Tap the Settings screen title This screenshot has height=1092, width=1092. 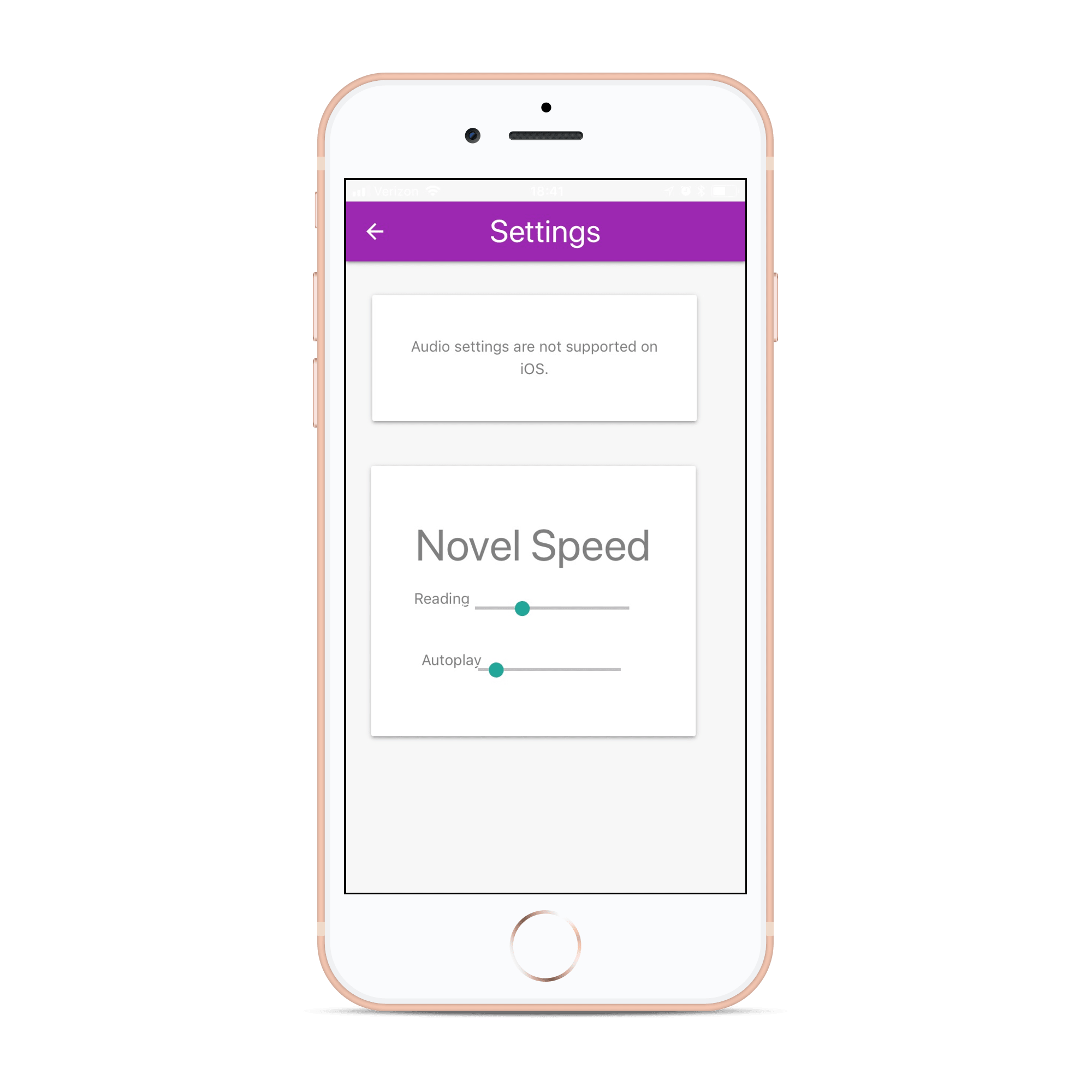(547, 232)
